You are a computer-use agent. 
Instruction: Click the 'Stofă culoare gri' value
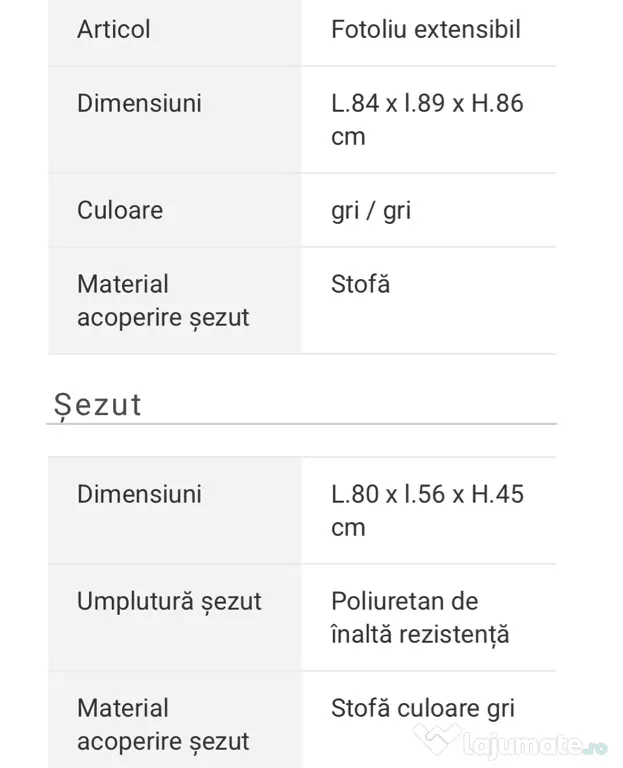[423, 709]
